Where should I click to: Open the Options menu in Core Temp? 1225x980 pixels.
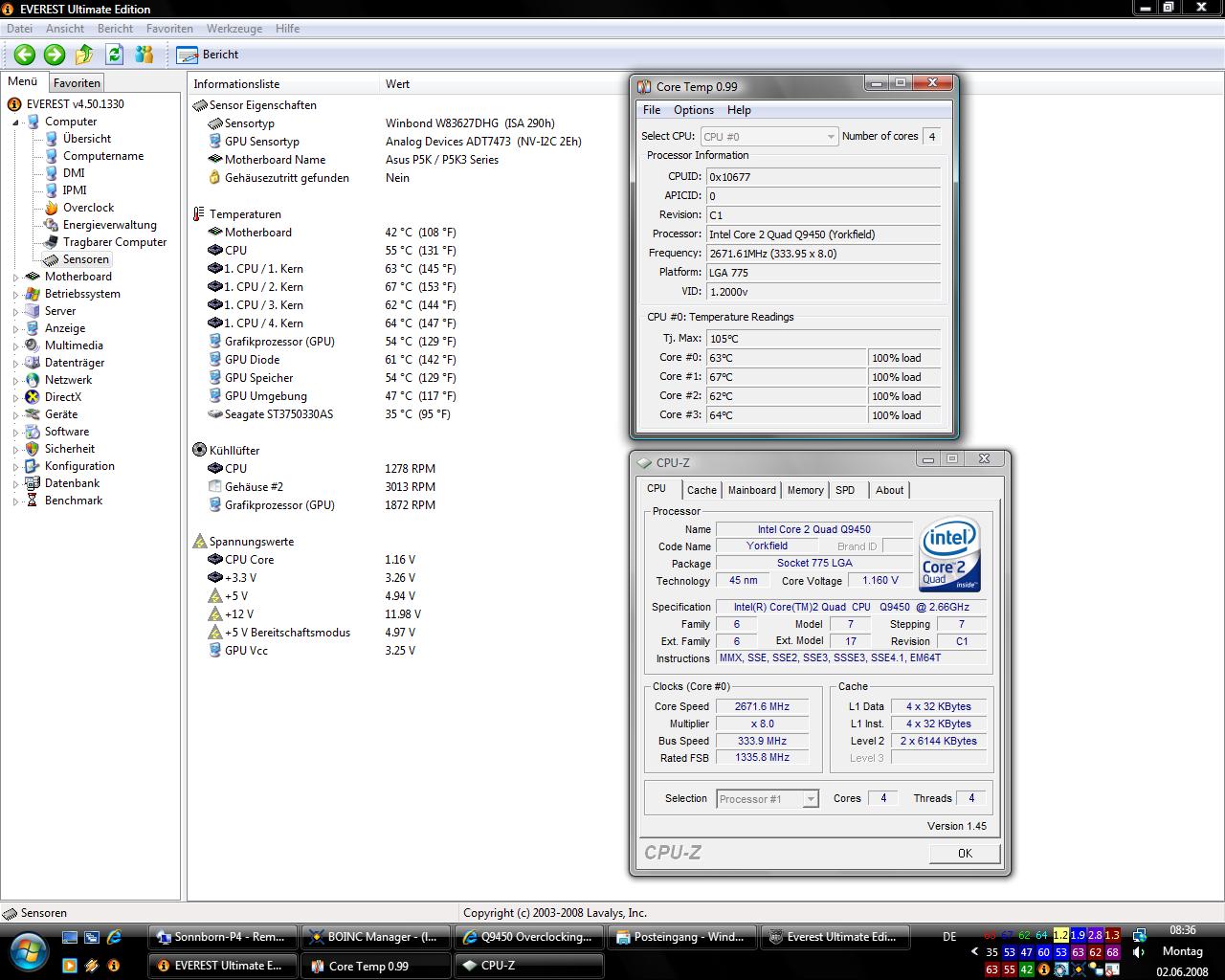pos(694,110)
